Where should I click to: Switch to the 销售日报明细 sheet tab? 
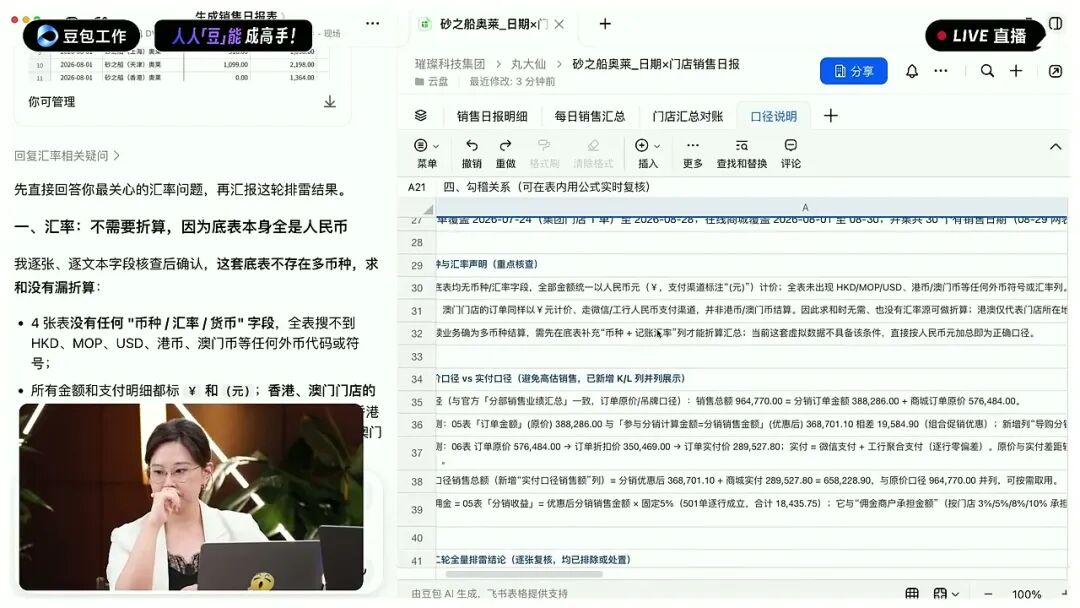[x=492, y=116]
